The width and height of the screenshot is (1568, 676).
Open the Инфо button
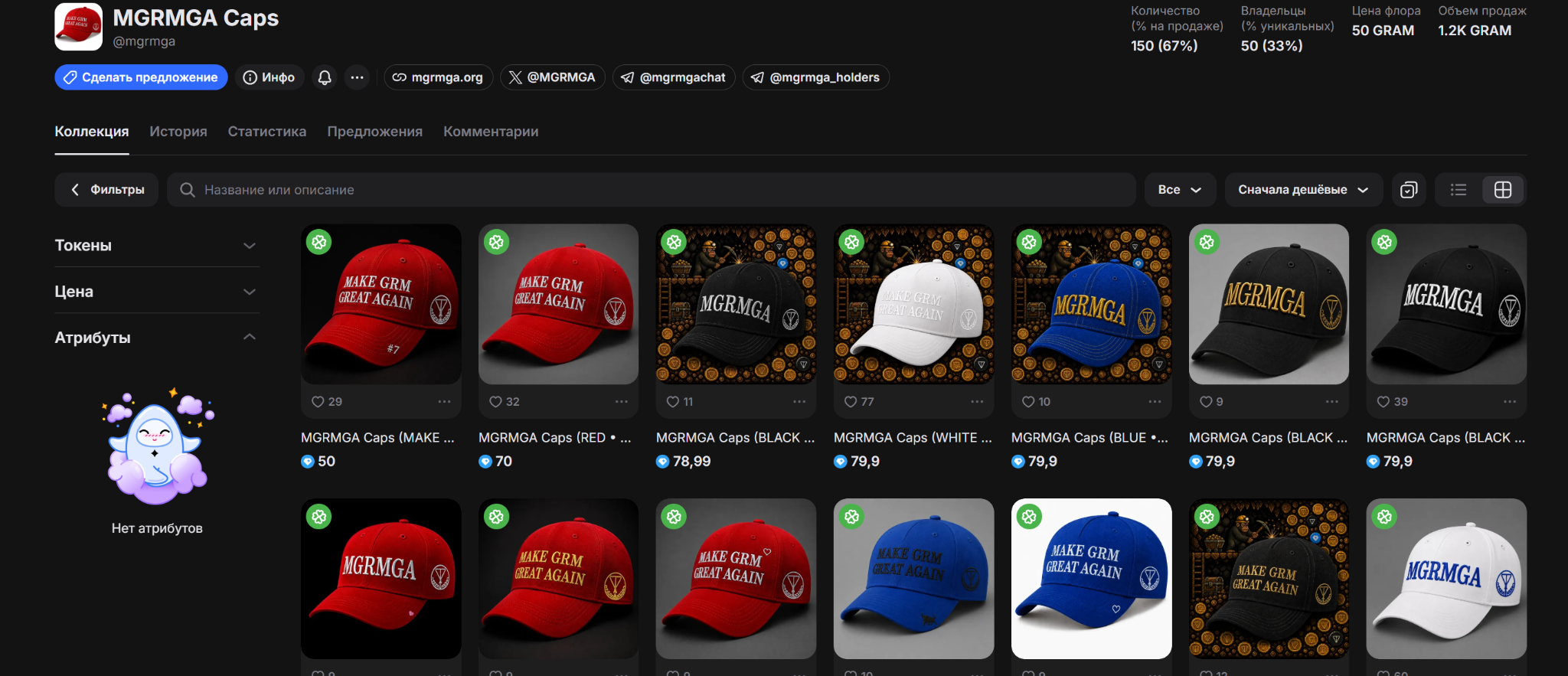269,77
